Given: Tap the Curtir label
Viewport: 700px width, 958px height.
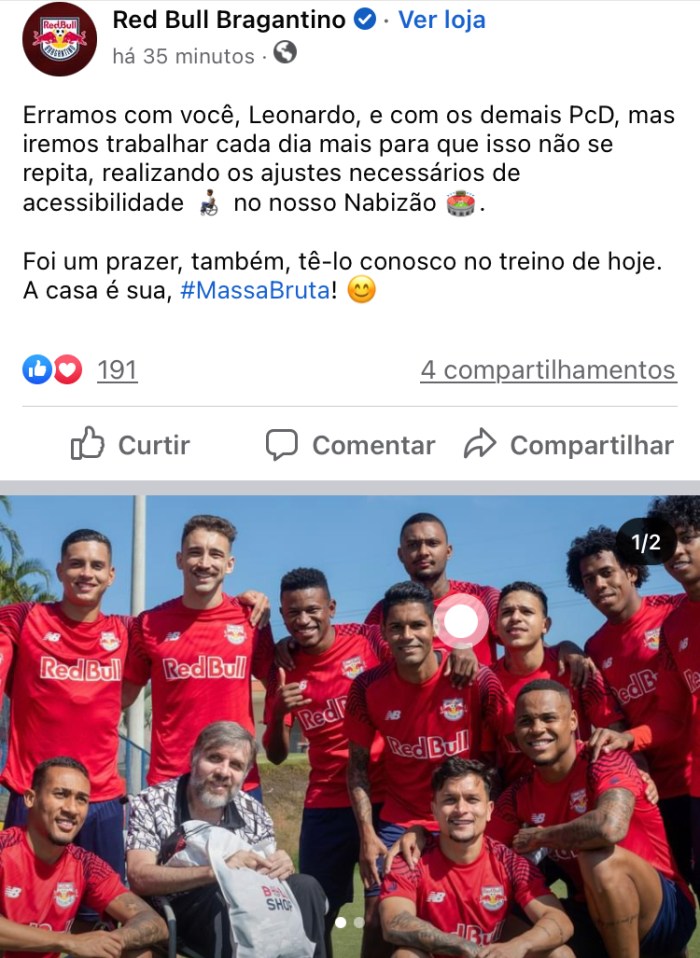Looking at the screenshot, I should 154,445.
